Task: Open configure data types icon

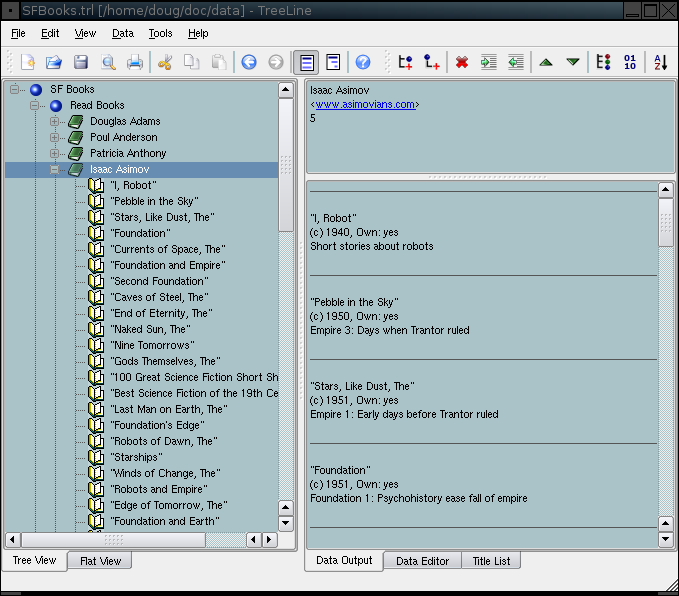Action: pyautogui.click(x=603, y=62)
